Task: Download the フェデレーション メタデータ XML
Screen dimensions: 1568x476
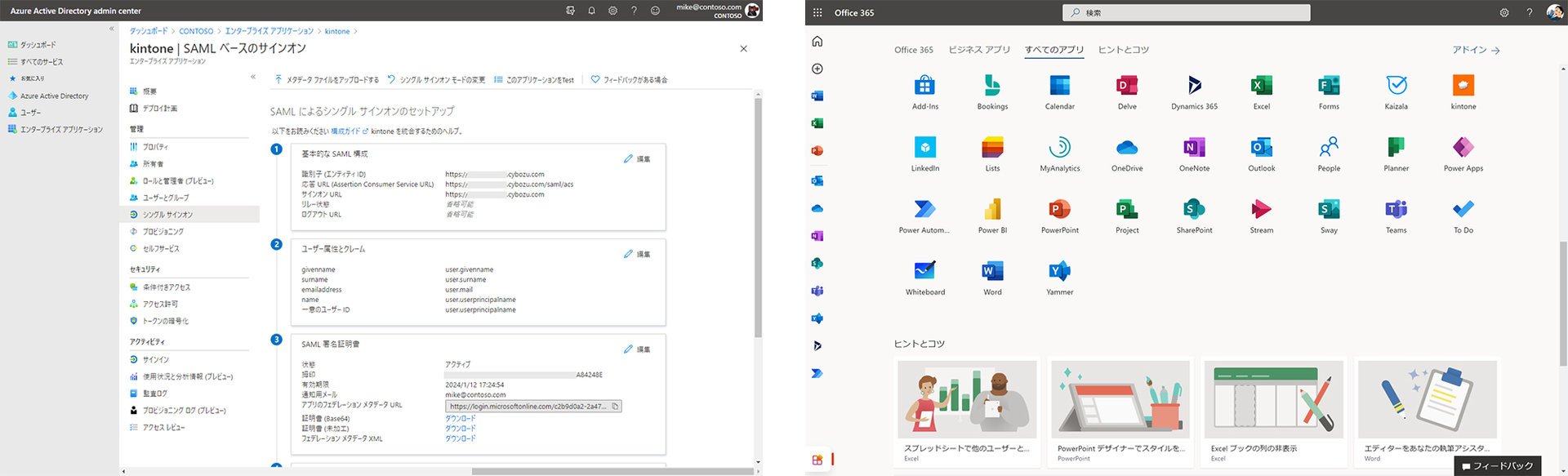Action: [460, 438]
